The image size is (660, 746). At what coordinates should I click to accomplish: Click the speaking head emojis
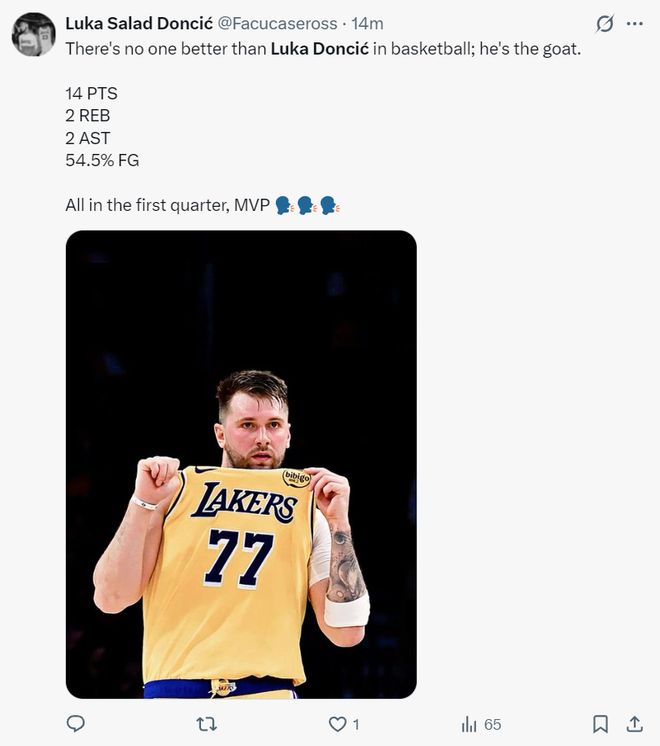307,205
